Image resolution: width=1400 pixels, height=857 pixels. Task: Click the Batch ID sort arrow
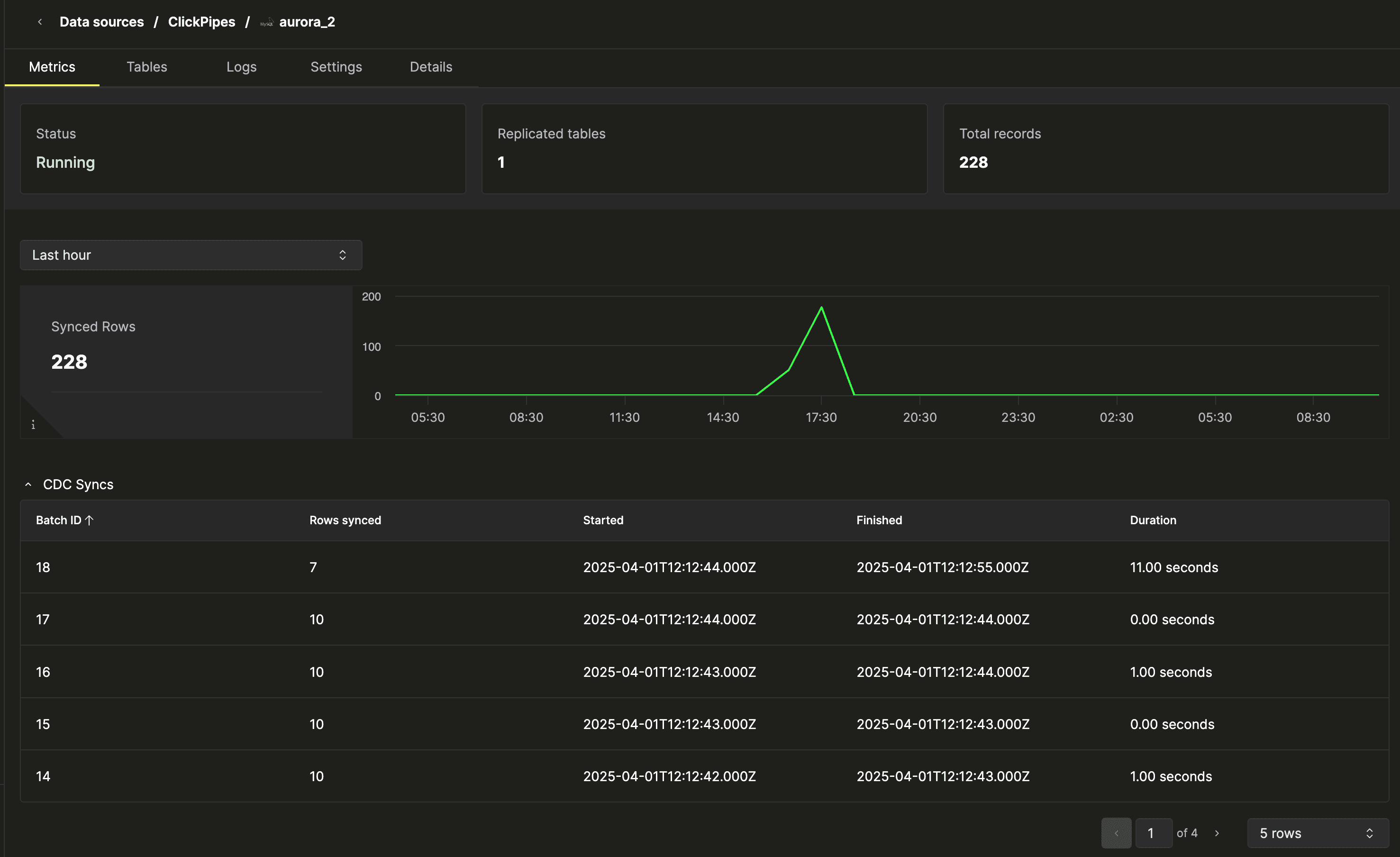(89, 520)
